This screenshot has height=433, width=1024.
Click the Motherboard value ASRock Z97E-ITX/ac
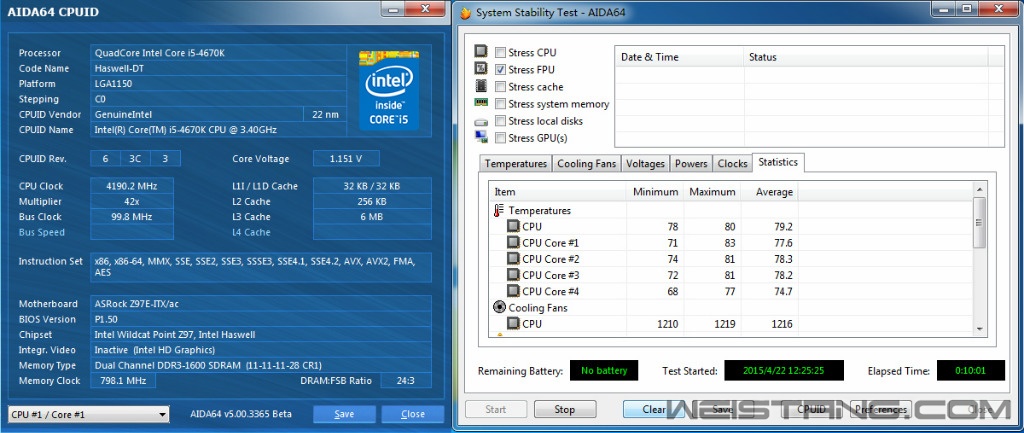(261, 304)
